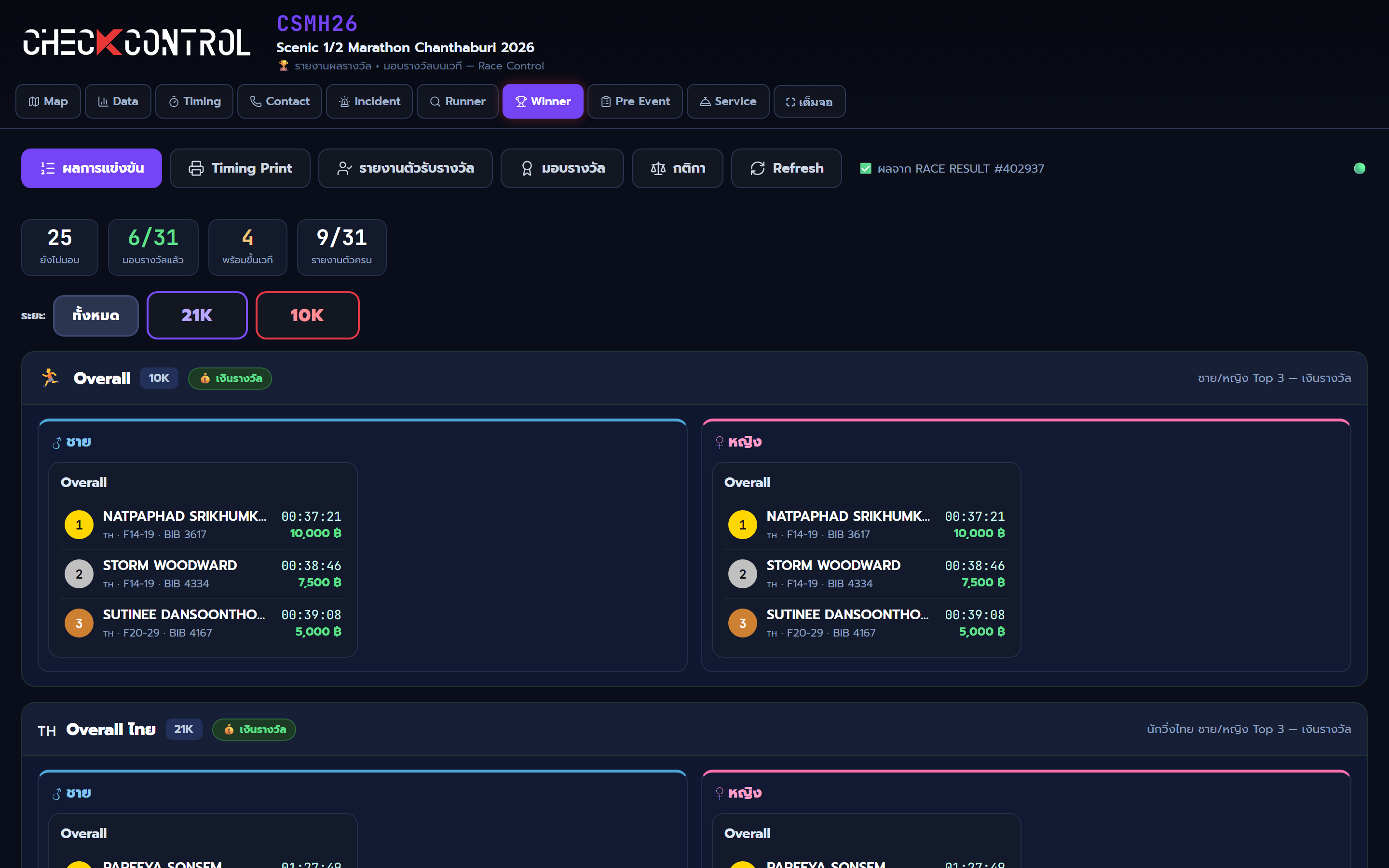Click the stopwatch icon in Timing tab
This screenshot has height=868, width=1389.
[173, 102]
